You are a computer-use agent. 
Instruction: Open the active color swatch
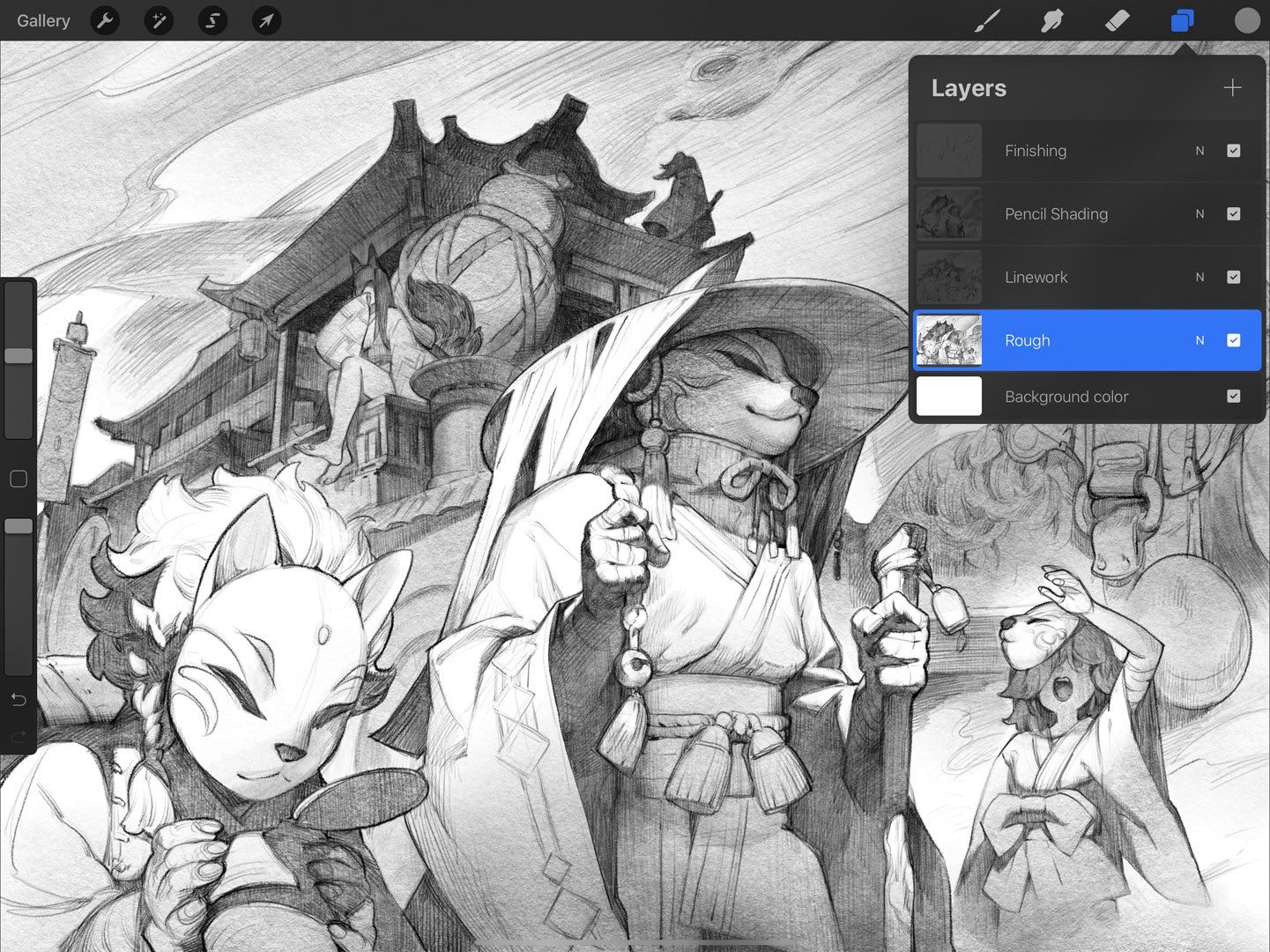click(1246, 20)
